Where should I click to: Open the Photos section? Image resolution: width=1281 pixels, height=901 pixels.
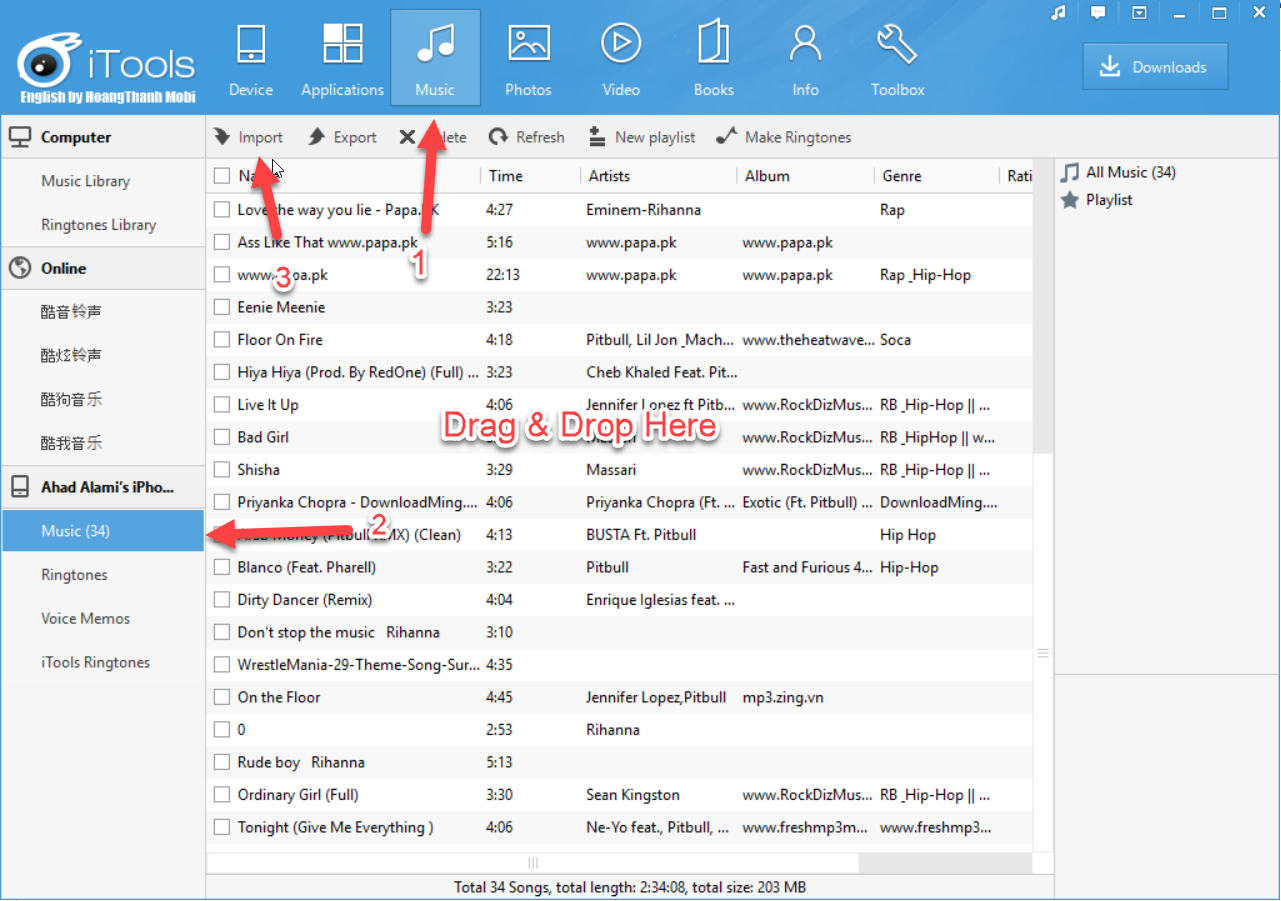pos(528,55)
